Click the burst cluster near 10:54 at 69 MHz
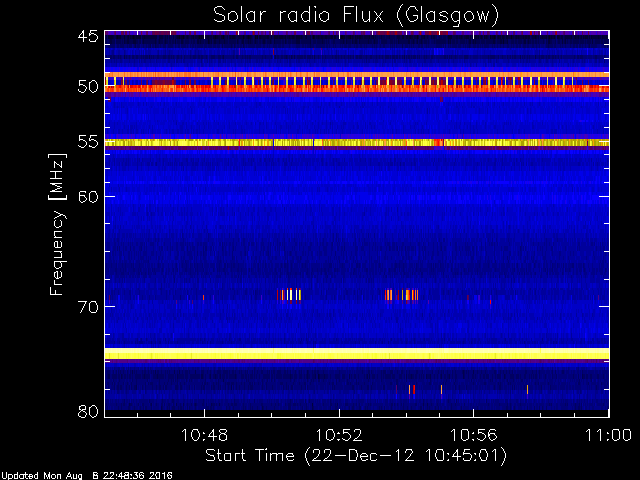640x480 pixels. (402, 295)
